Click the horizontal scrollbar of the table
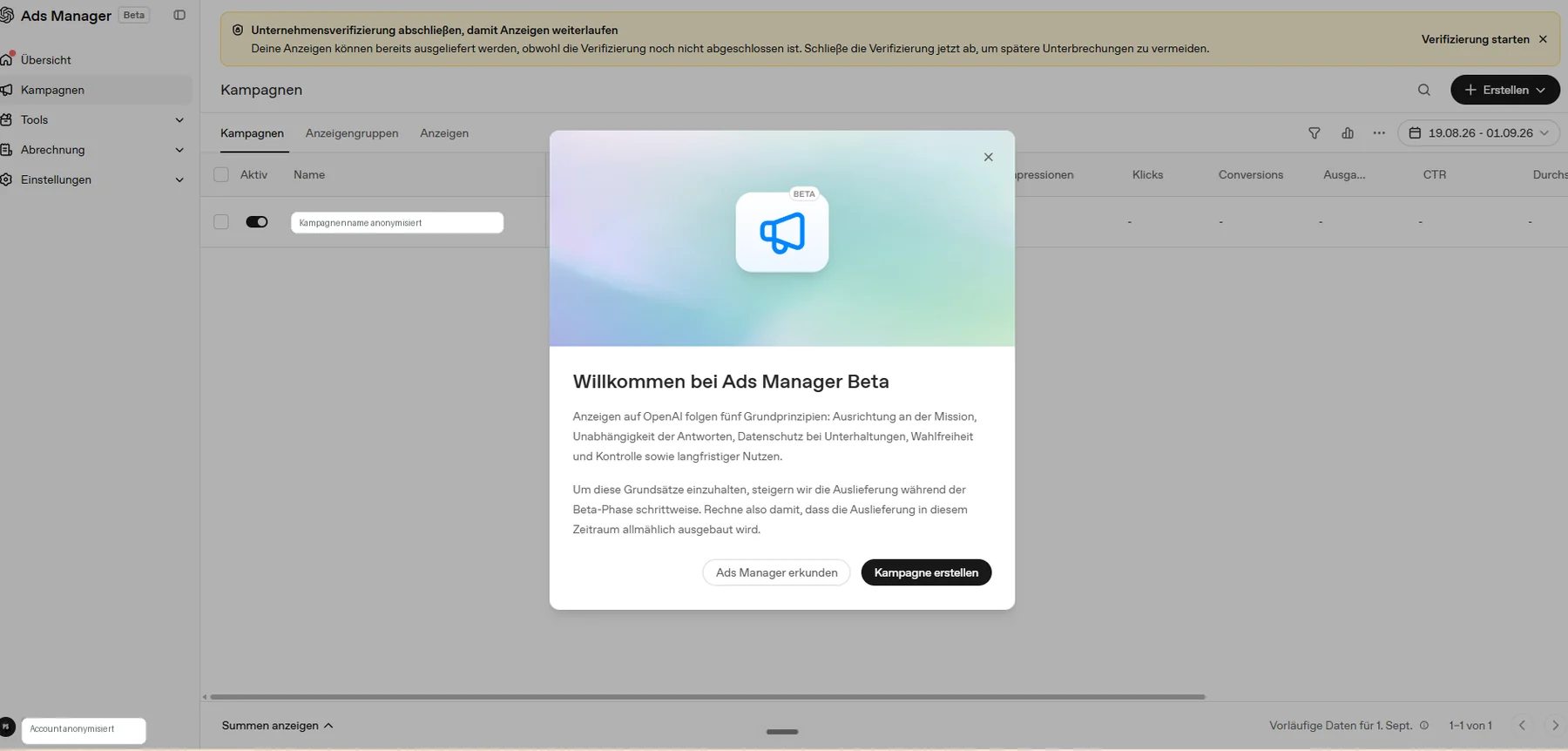Screen dimensions: 1568x751 (x=707, y=697)
